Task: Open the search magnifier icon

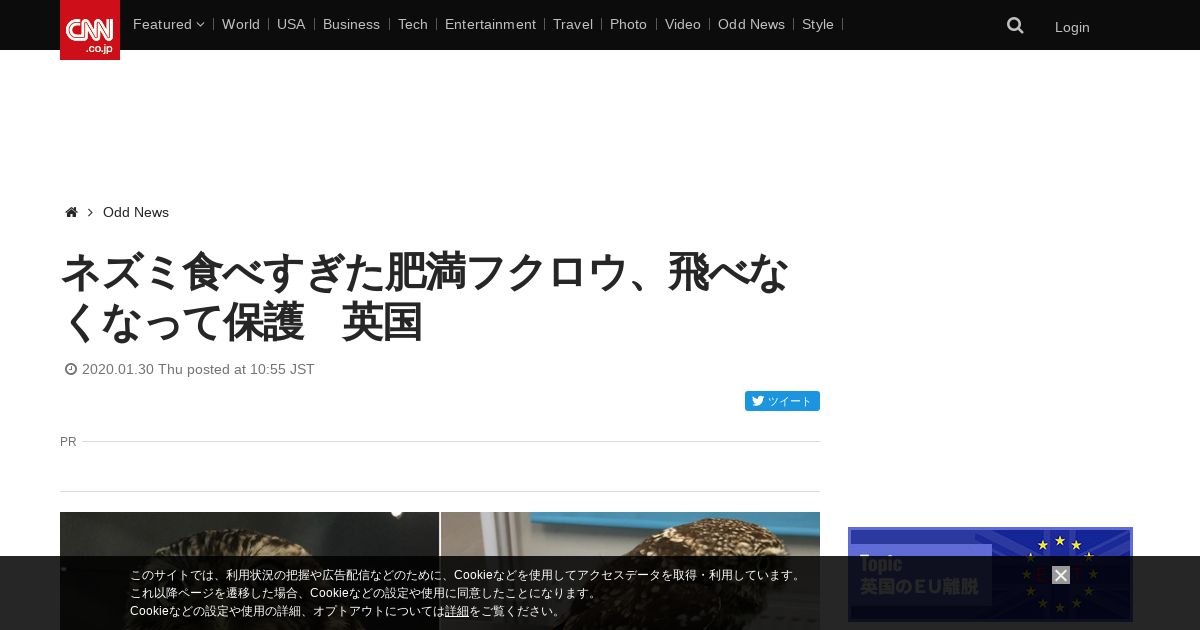Action: [x=1015, y=26]
